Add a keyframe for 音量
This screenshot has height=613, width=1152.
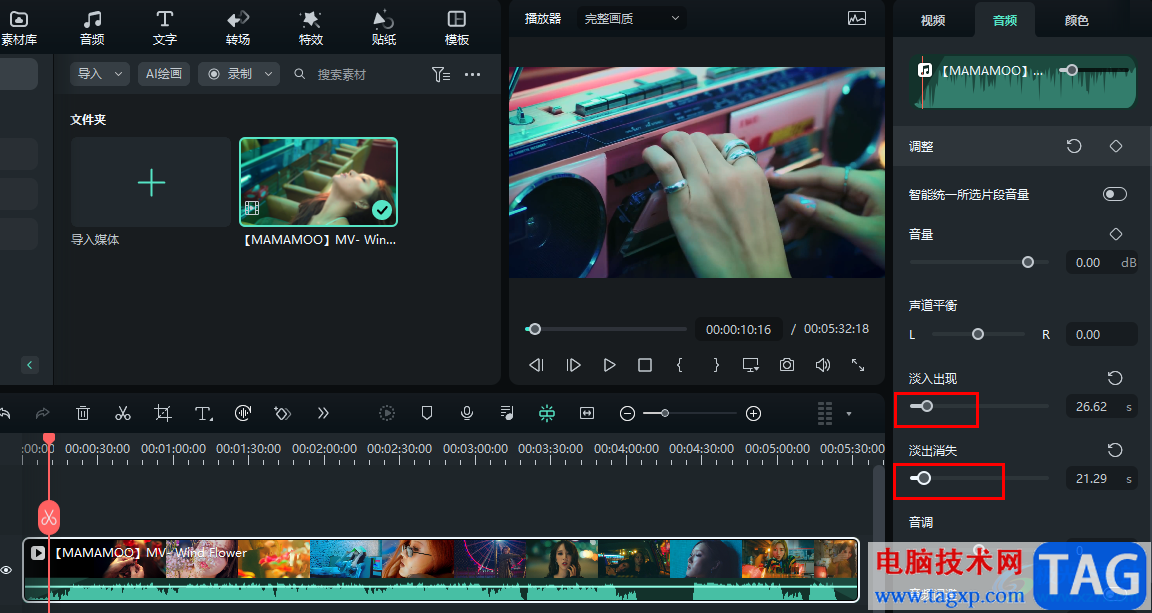1116,234
